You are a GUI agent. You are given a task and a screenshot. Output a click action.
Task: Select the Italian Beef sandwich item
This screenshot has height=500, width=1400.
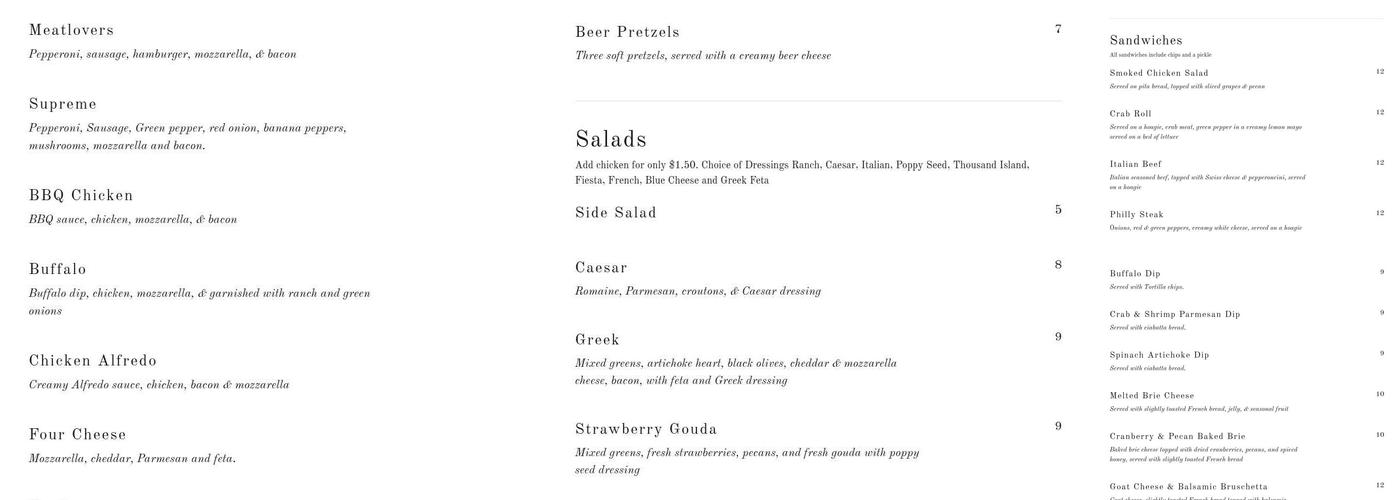pos(1136,164)
